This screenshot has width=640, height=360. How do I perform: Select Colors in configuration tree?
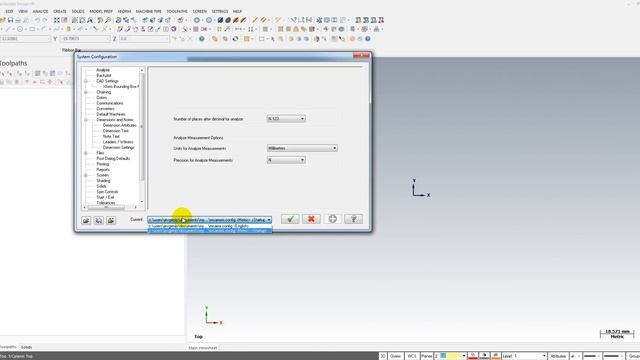point(102,98)
